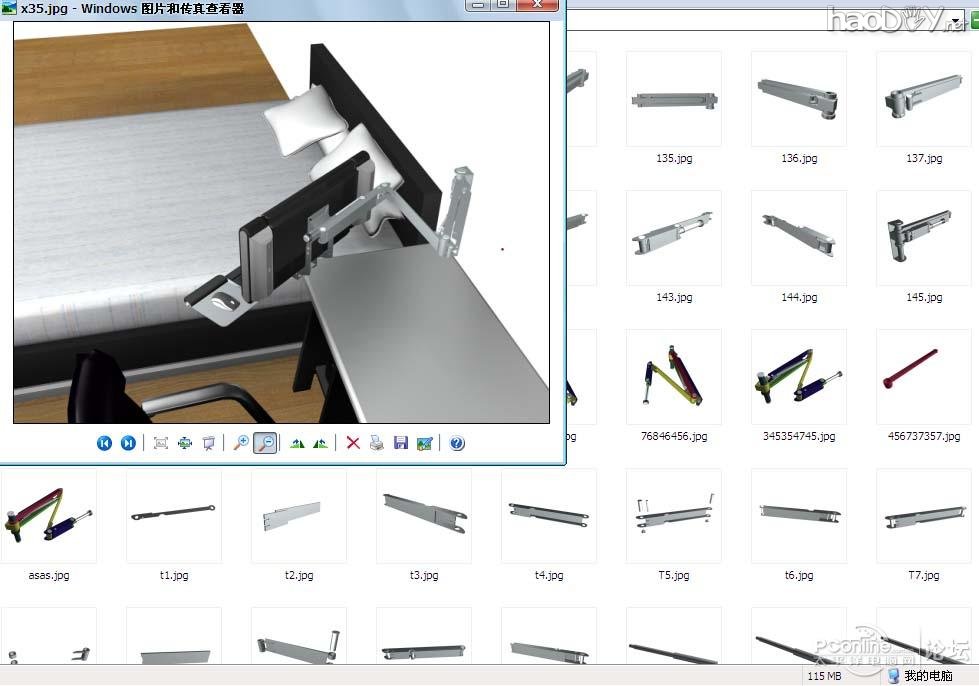Rotate image clockwise
Screen dimensions: 979x686
(297, 443)
